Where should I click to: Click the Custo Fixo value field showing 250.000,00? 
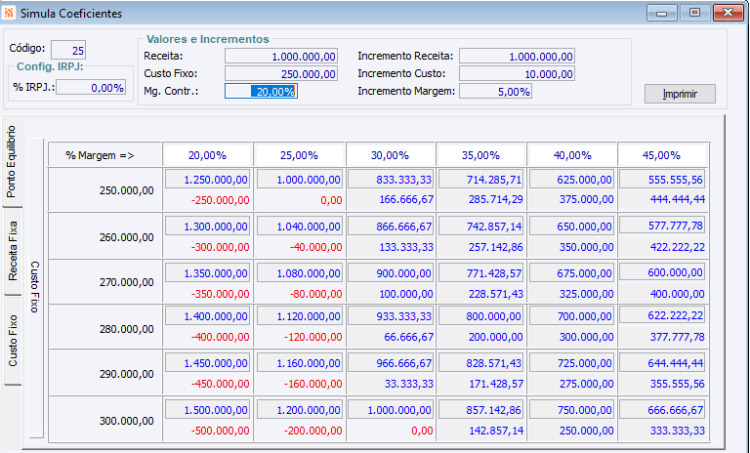[281, 74]
